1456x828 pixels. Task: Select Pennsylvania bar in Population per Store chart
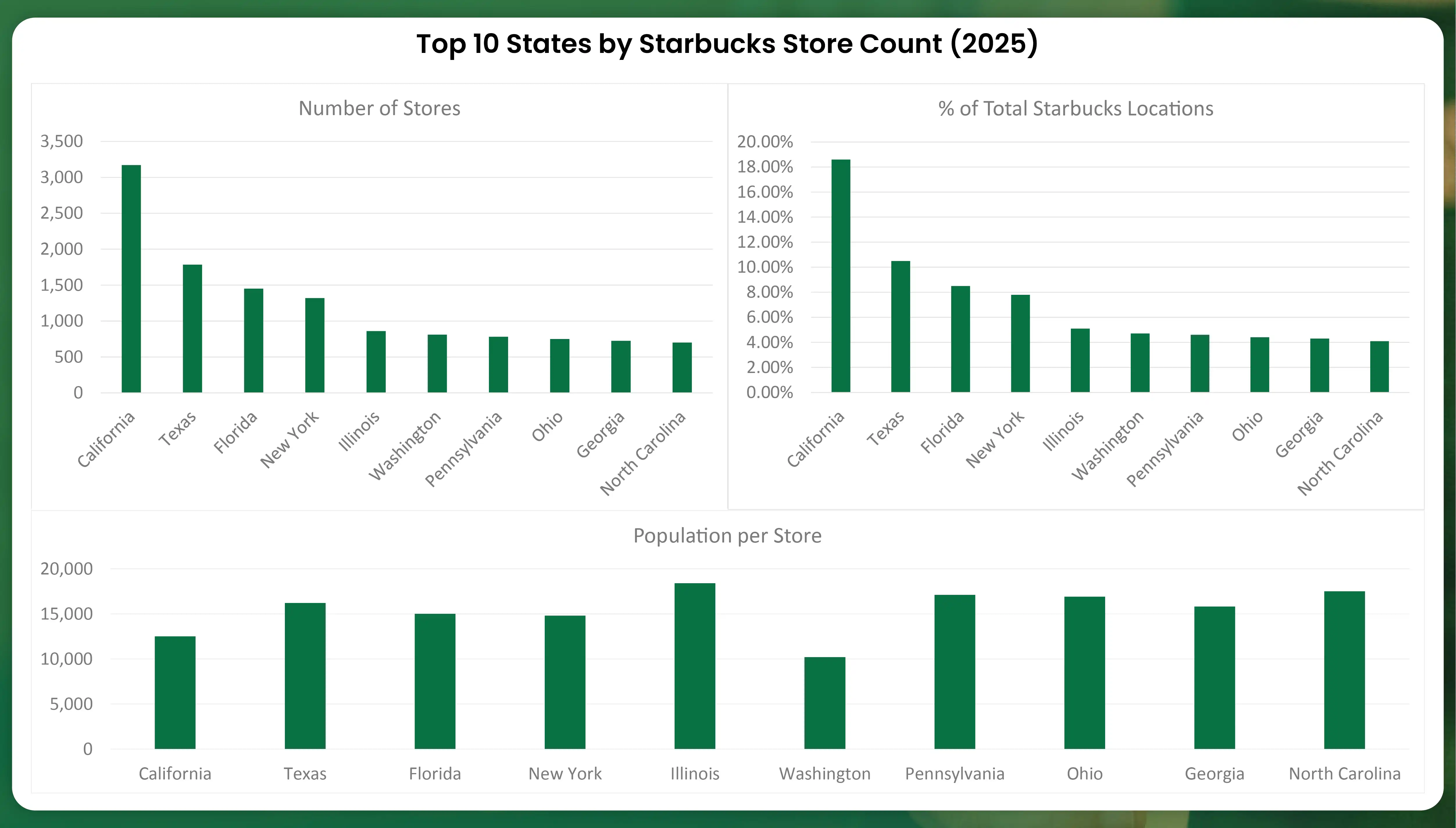coord(955,672)
